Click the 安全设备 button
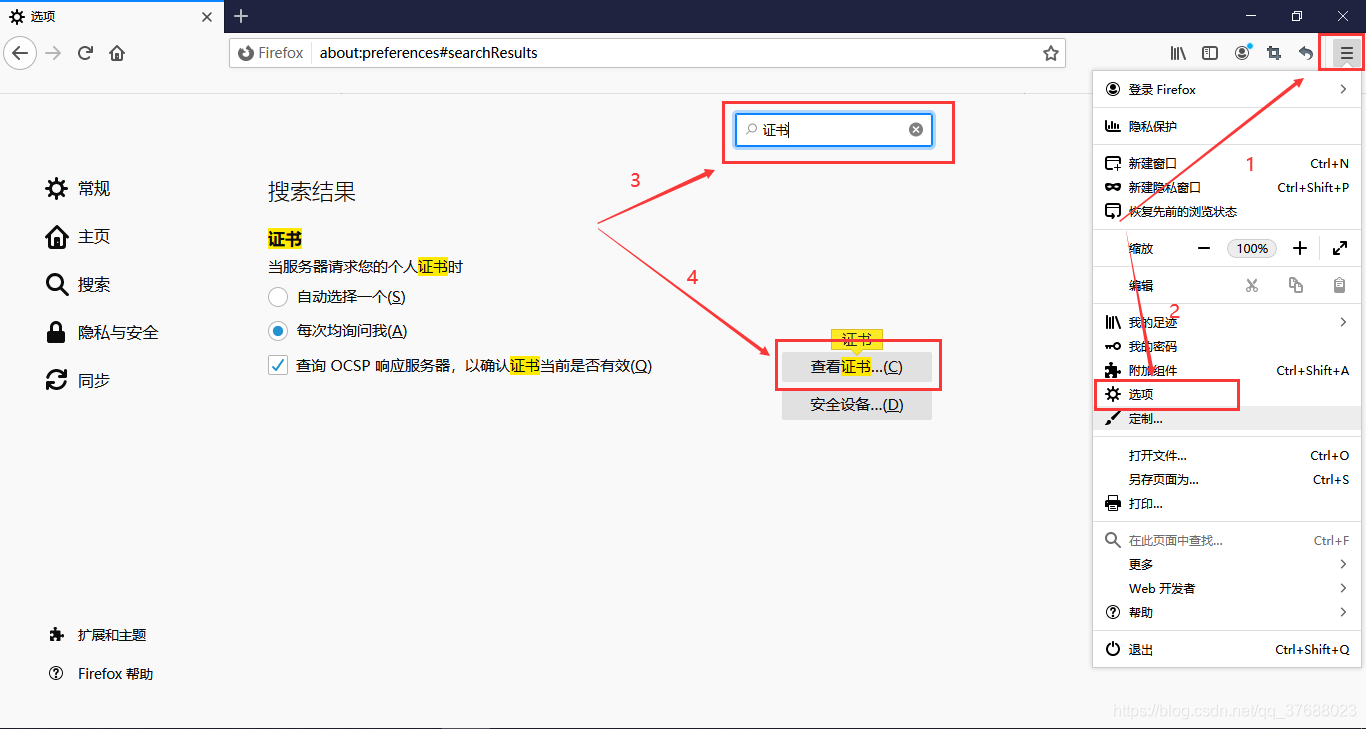 point(857,405)
